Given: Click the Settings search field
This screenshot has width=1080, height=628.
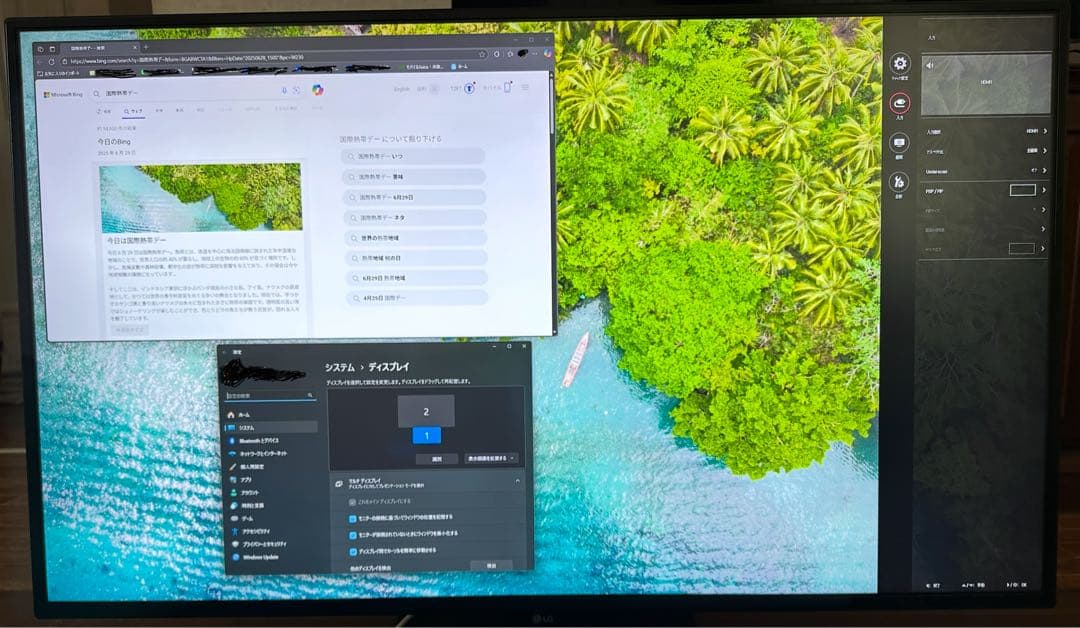Looking at the screenshot, I should pyautogui.click(x=268, y=396).
